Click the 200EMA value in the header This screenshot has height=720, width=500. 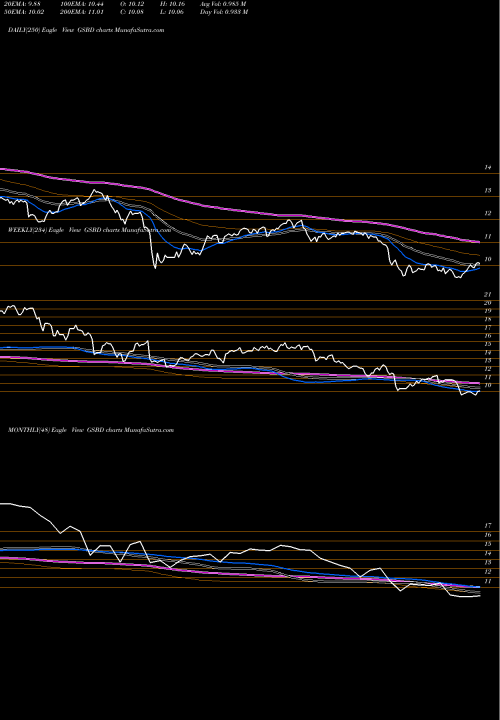(x=84, y=12)
